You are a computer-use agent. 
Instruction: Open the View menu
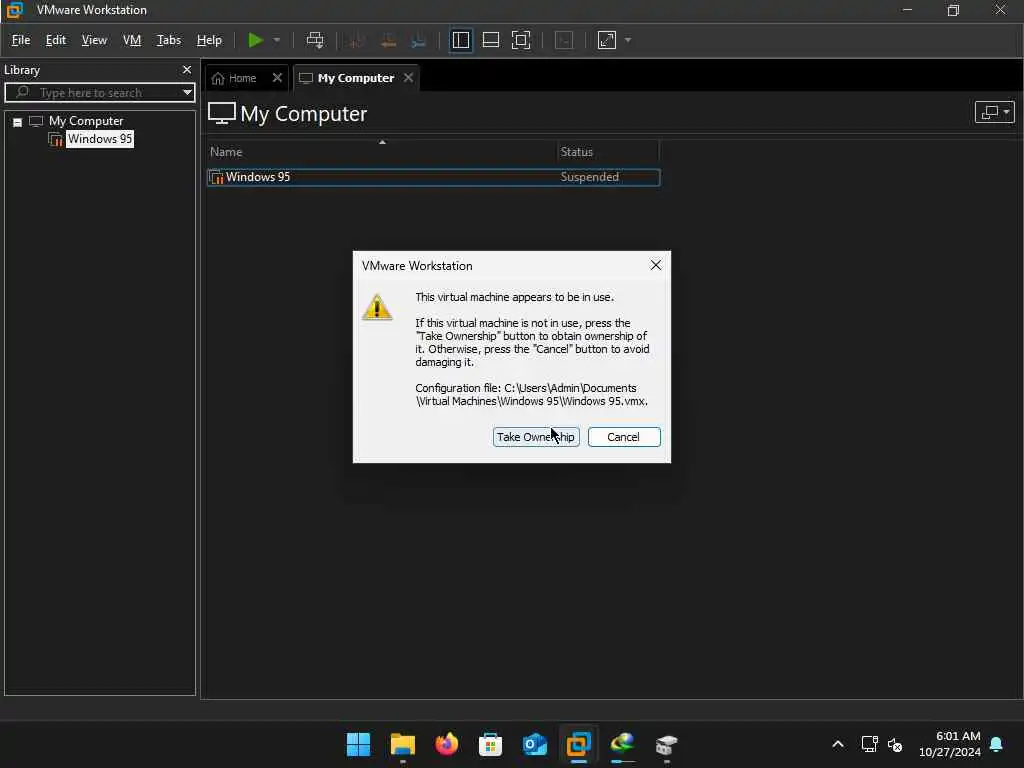point(94,40)
